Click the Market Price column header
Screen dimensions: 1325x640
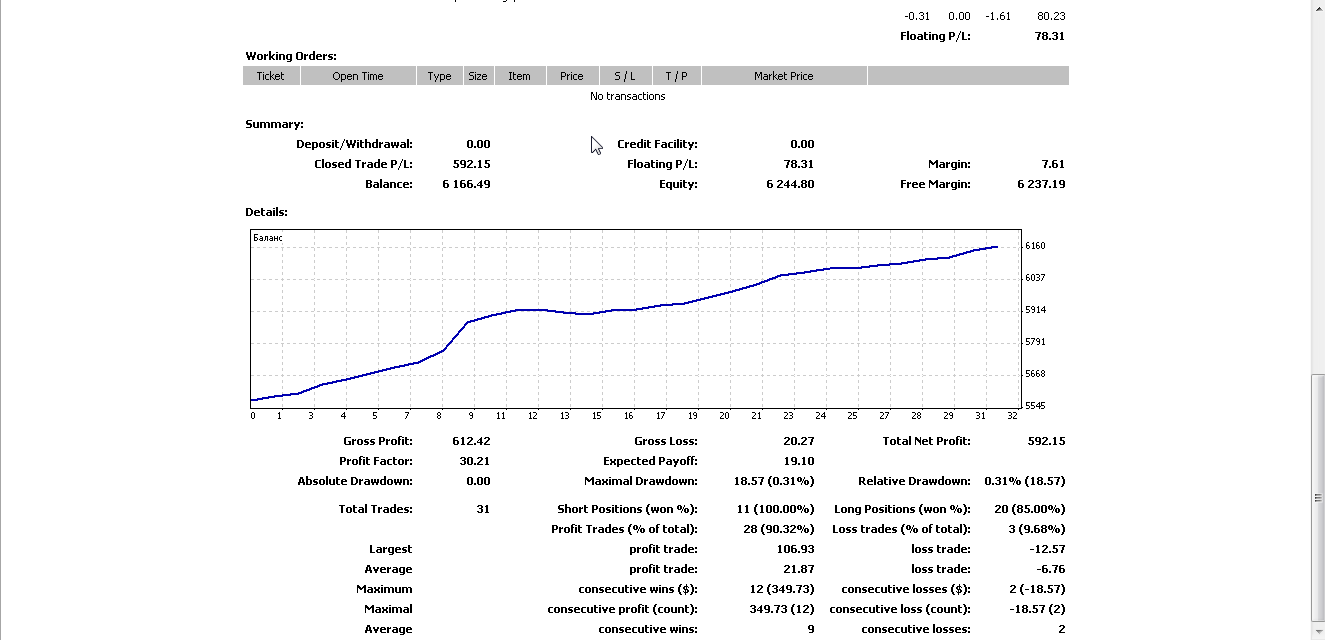pos(784,76)
